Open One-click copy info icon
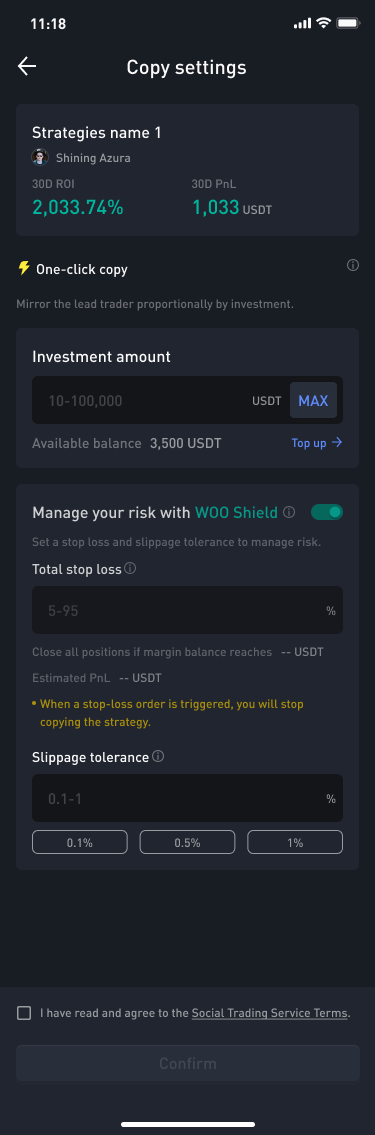This screenshot has height=1135, width=375. [353, 266]
